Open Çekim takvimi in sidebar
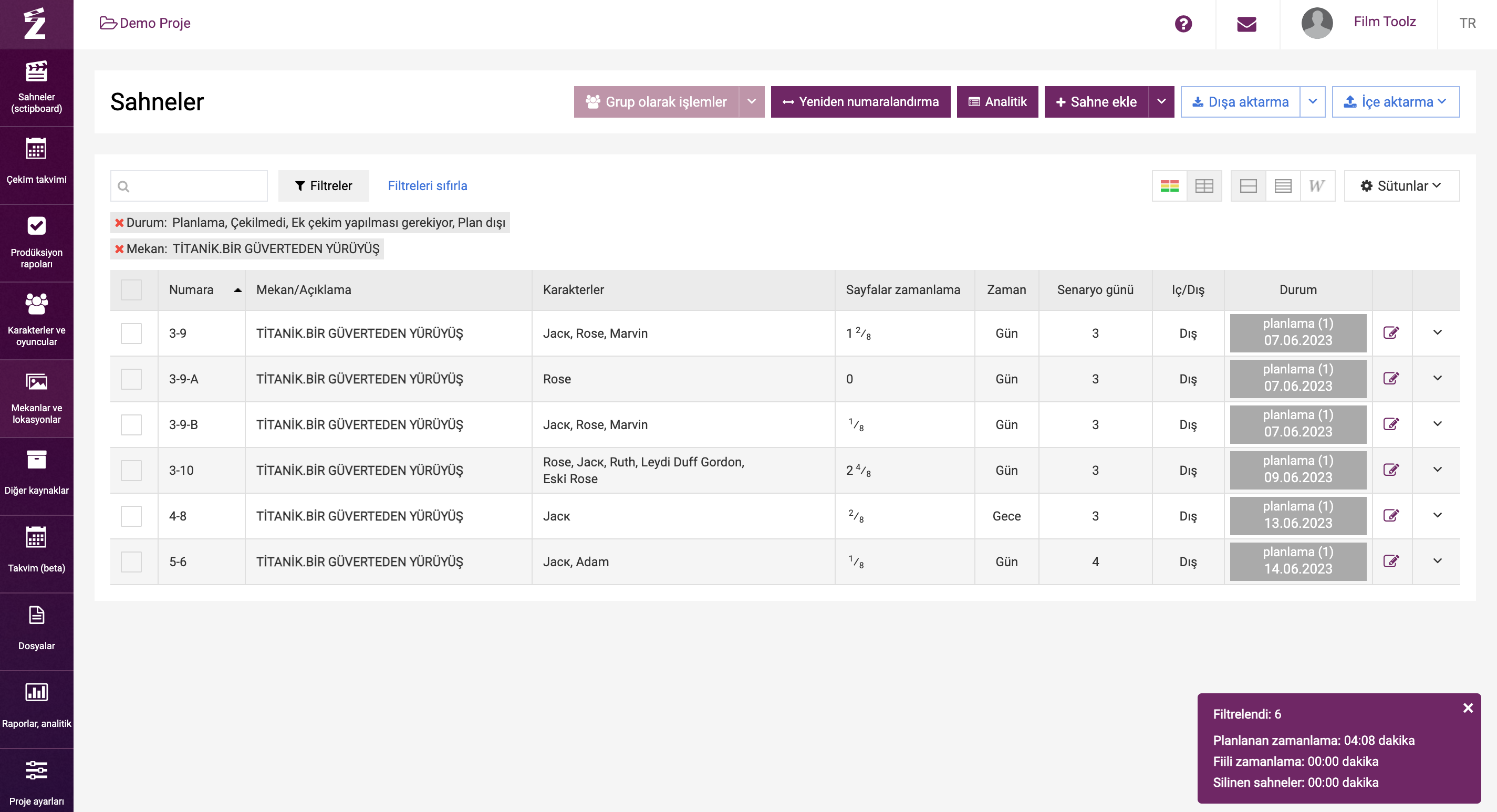 [x=36, y=164]
